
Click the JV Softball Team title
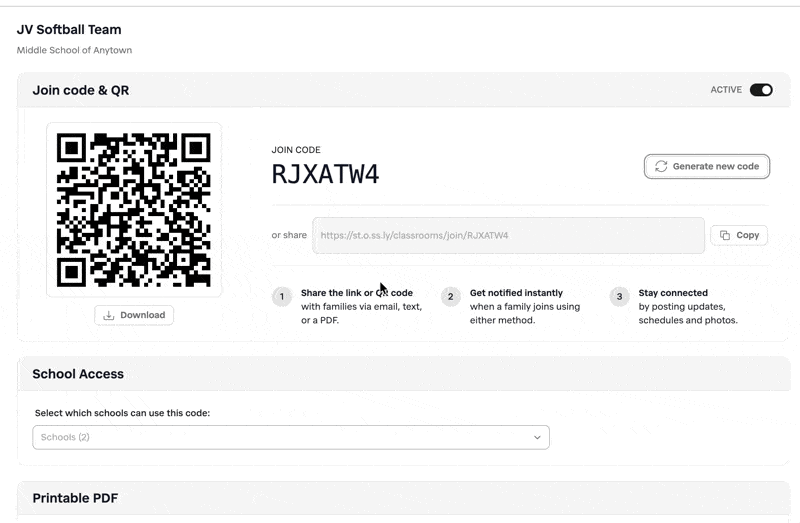coord(69,30)
